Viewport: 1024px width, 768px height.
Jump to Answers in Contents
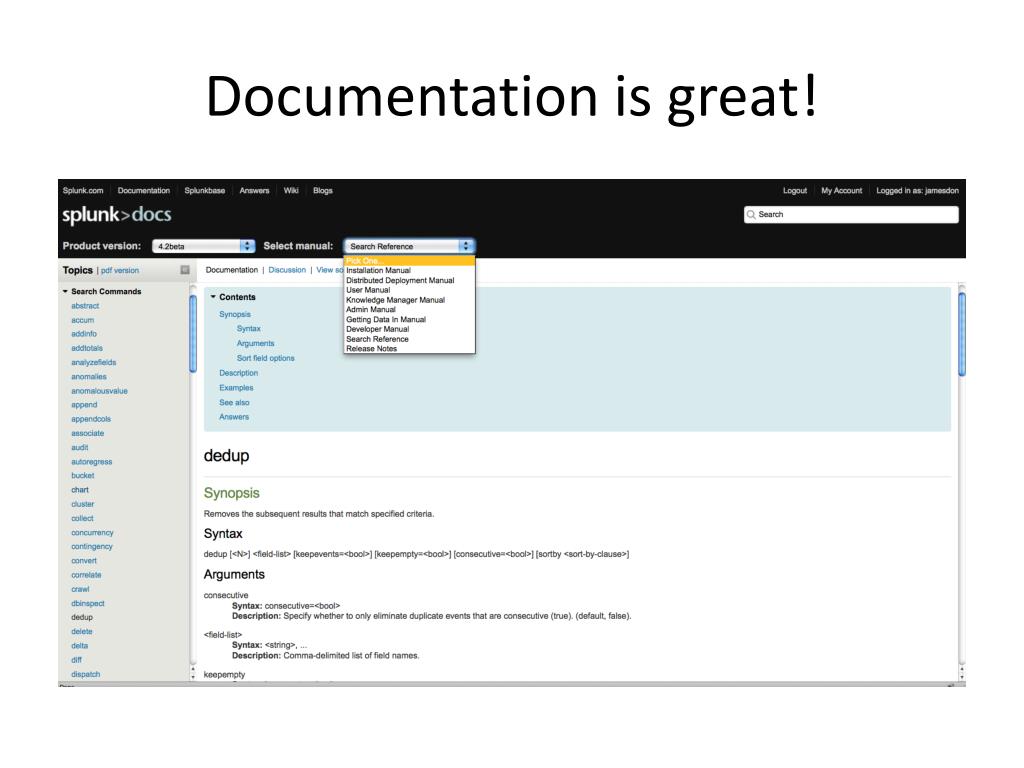pyautogui.click(x=234, y=417)
